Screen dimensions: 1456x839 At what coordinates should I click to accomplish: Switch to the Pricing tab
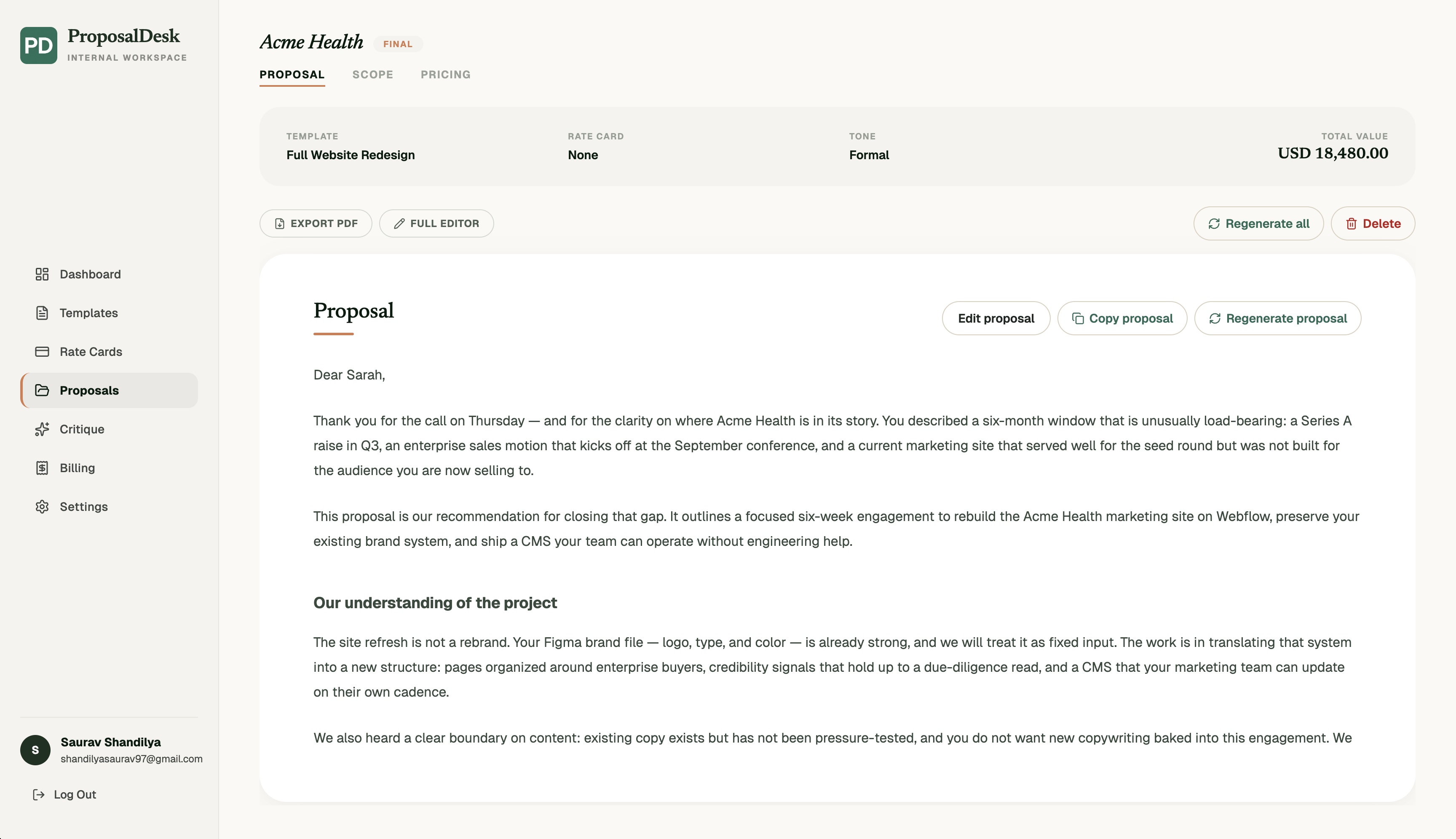pyautogui.click(x=446, y=75)
